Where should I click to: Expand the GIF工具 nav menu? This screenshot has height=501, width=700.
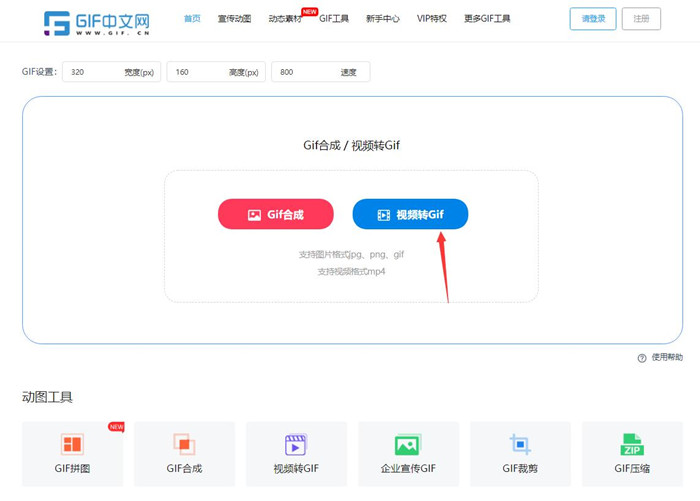(x=333, y=19)
